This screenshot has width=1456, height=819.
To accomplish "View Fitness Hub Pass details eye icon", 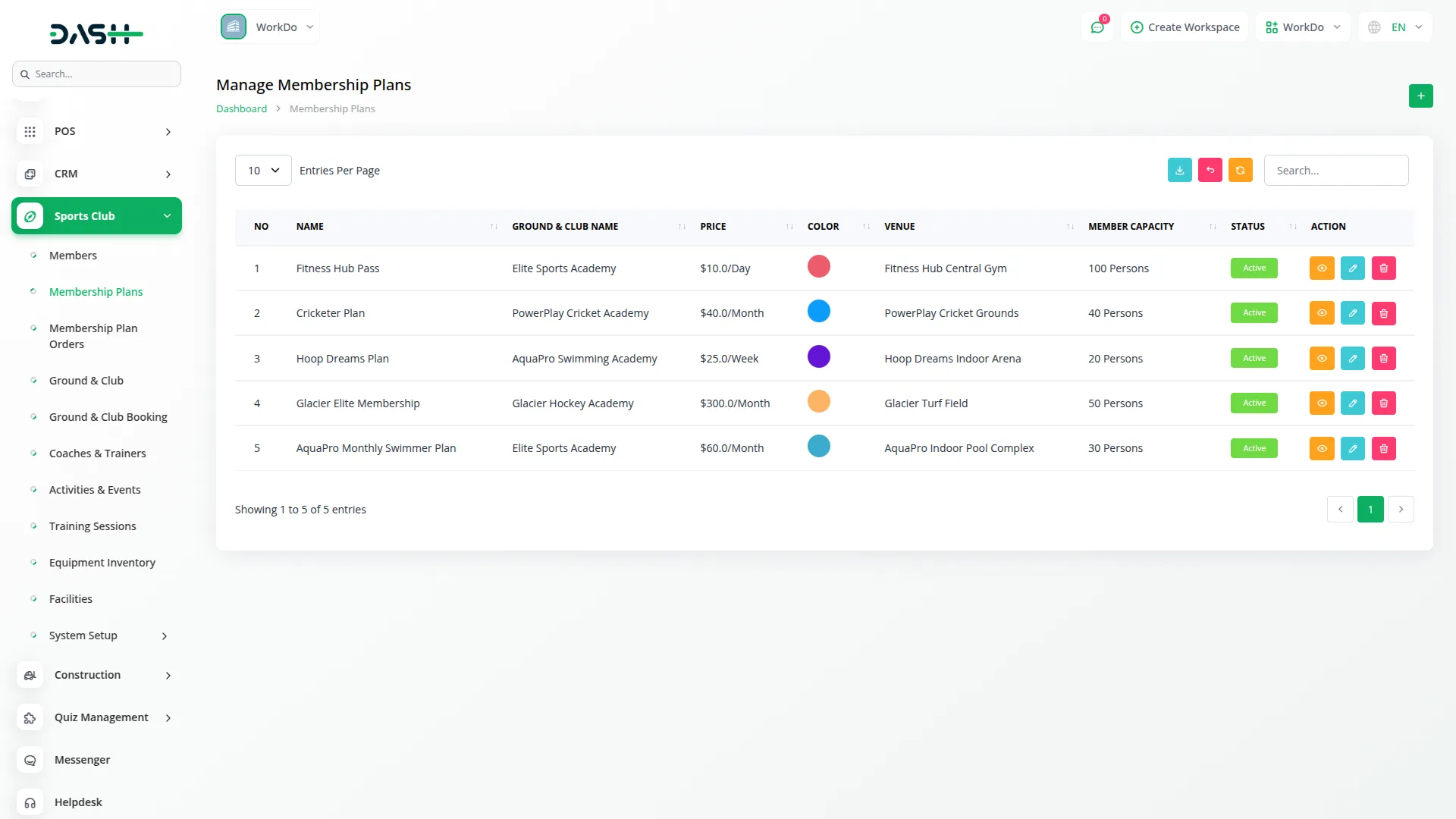I will point(1321,268).
